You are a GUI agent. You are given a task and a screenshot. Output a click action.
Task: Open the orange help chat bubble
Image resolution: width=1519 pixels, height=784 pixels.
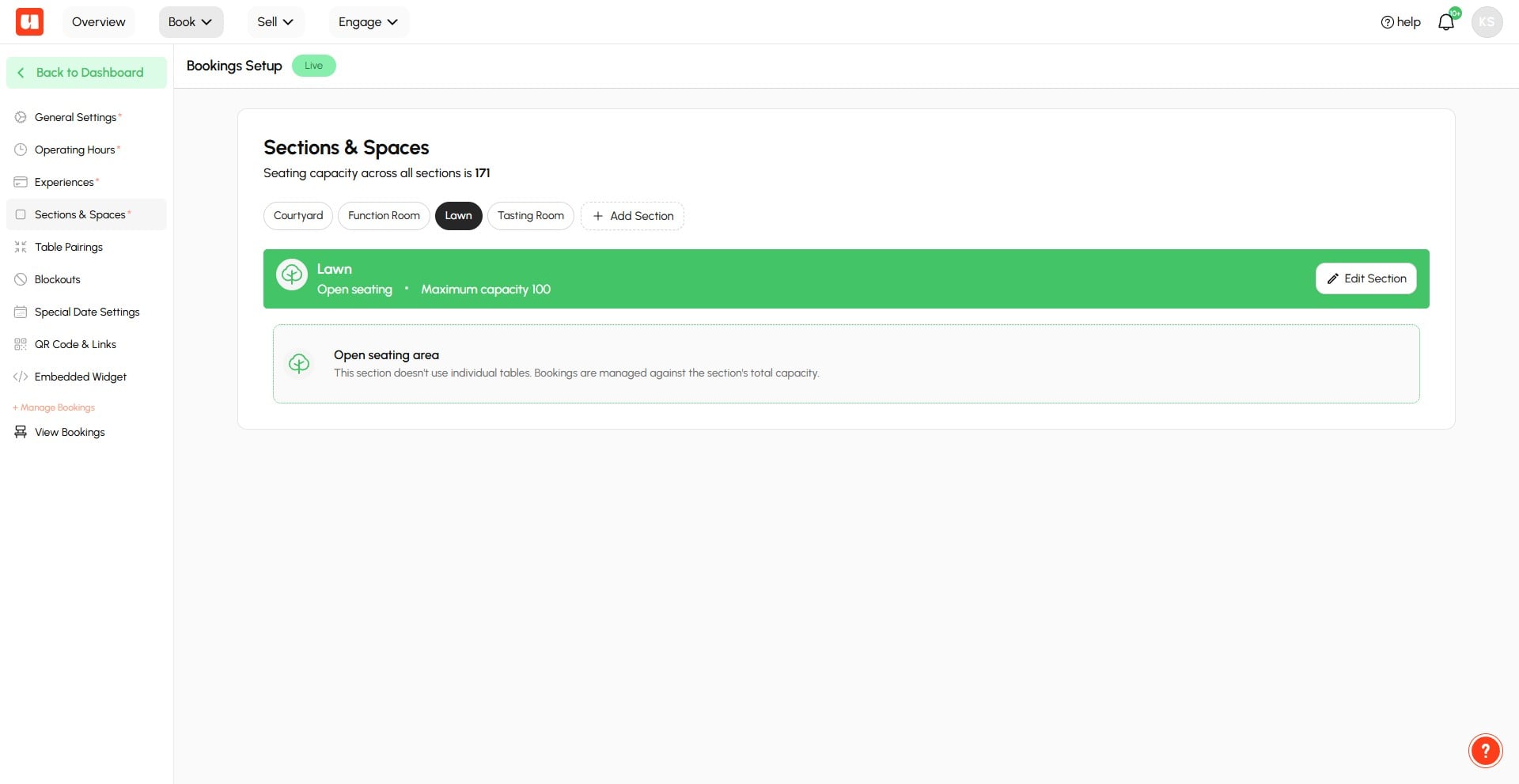[x=1485, y=751]
